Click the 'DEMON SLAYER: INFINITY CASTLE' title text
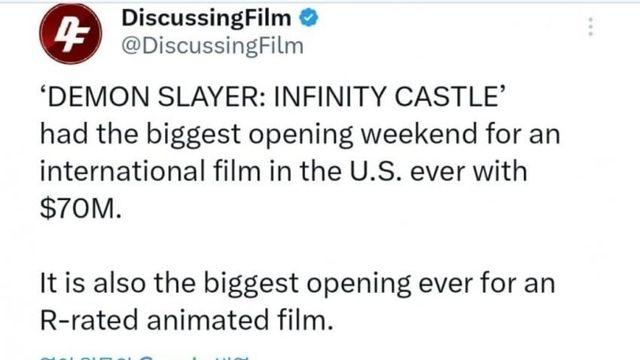Image resolution: width=640 pixels, height=360 pixels. [x=273, y=97]
